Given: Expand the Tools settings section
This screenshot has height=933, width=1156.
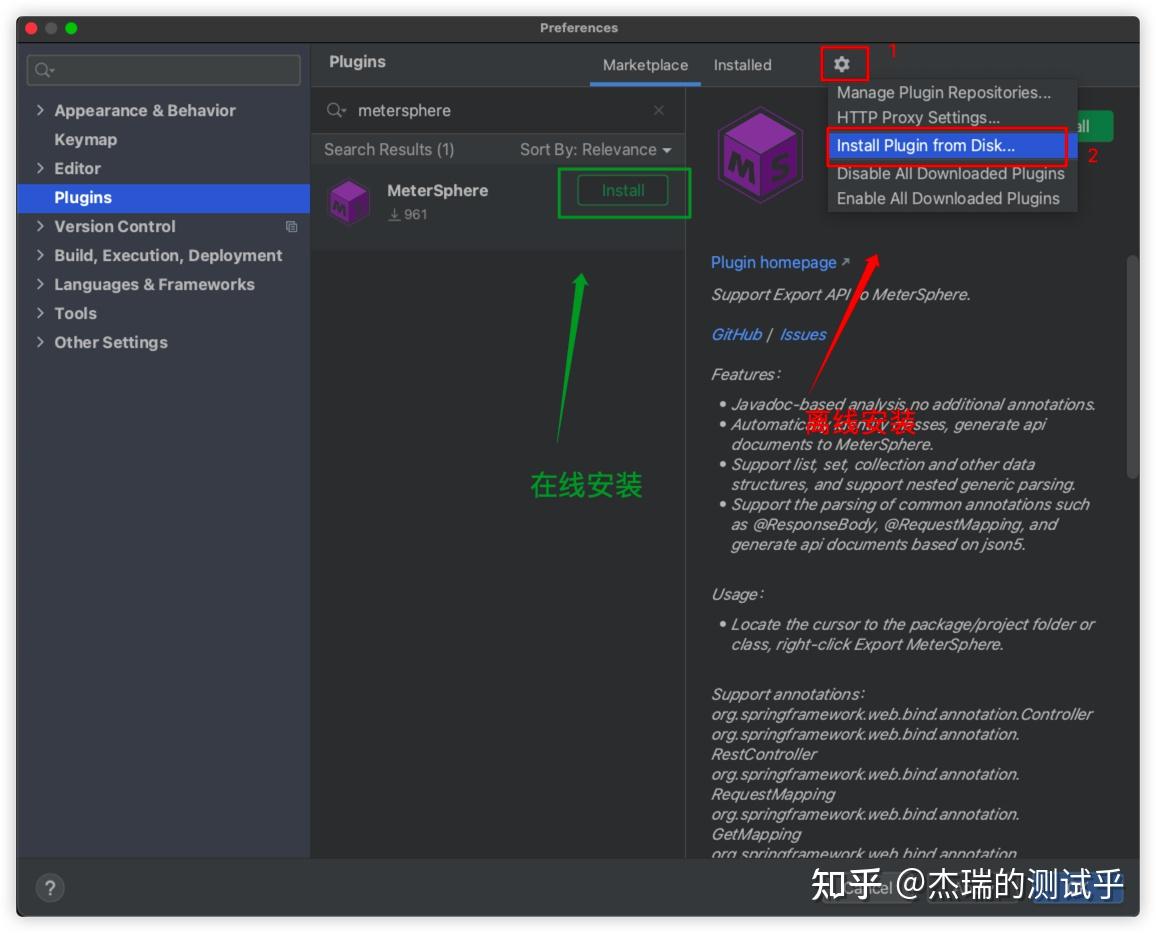Looking at the screenshot, I should click(x=40, y=313).
